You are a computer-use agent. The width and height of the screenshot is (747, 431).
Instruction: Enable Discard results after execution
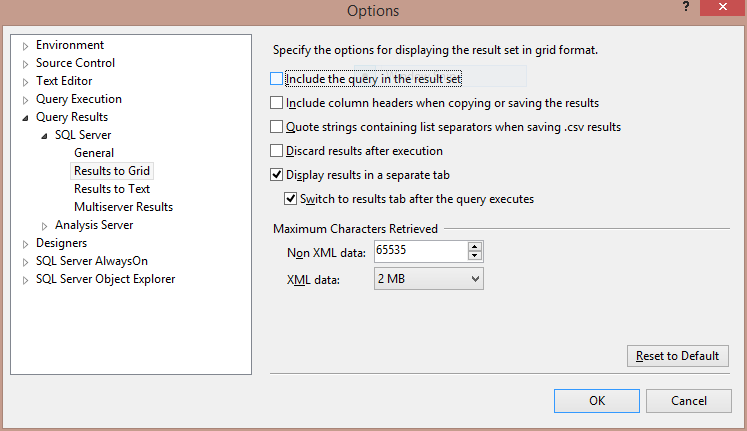[x=276, y=151]
